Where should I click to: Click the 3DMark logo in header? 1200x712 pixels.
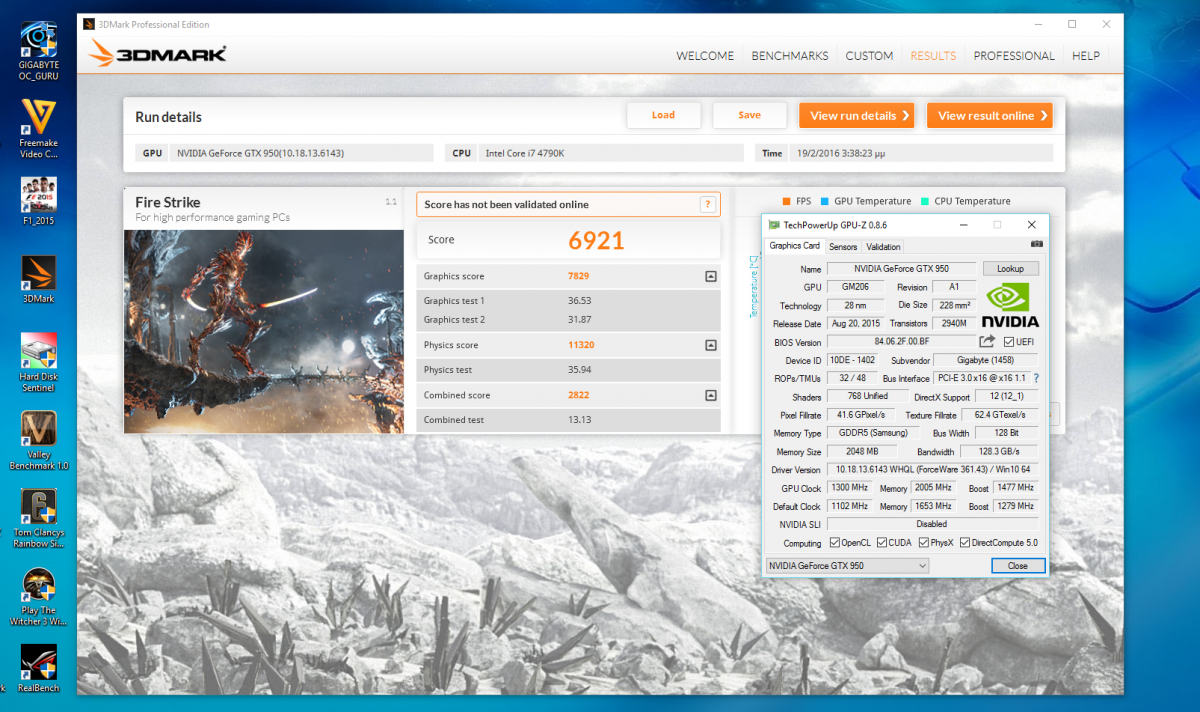tap(158, 54)
